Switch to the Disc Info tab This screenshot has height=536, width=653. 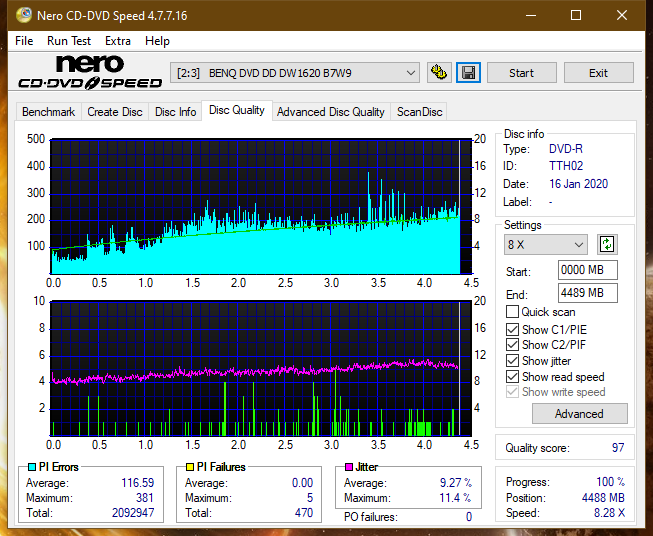tap(175, 112)
